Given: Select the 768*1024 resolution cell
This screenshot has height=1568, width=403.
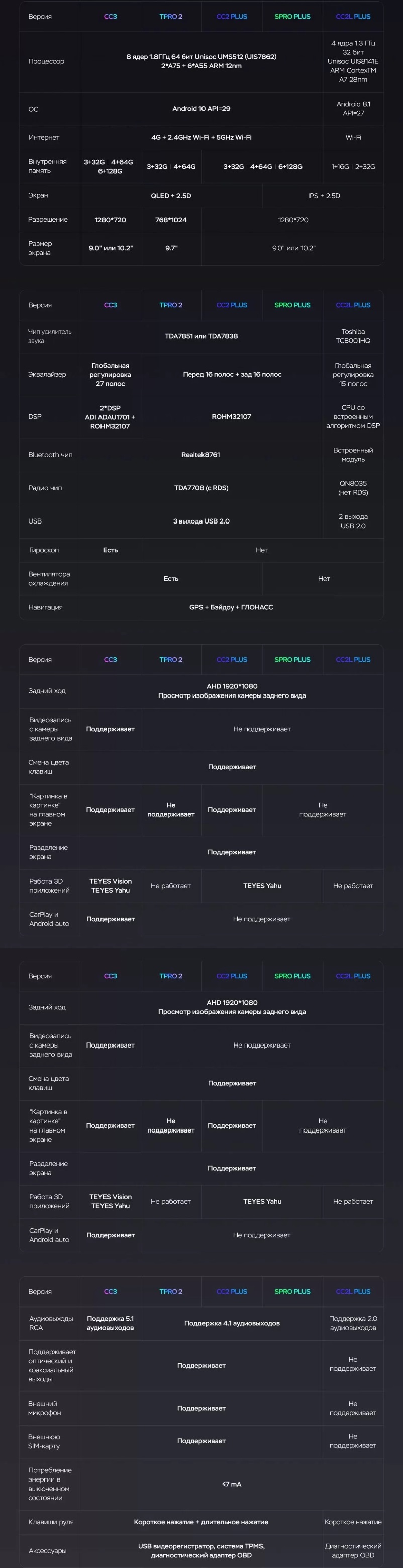Looking at the screenshot, I should tap(171, 220).
